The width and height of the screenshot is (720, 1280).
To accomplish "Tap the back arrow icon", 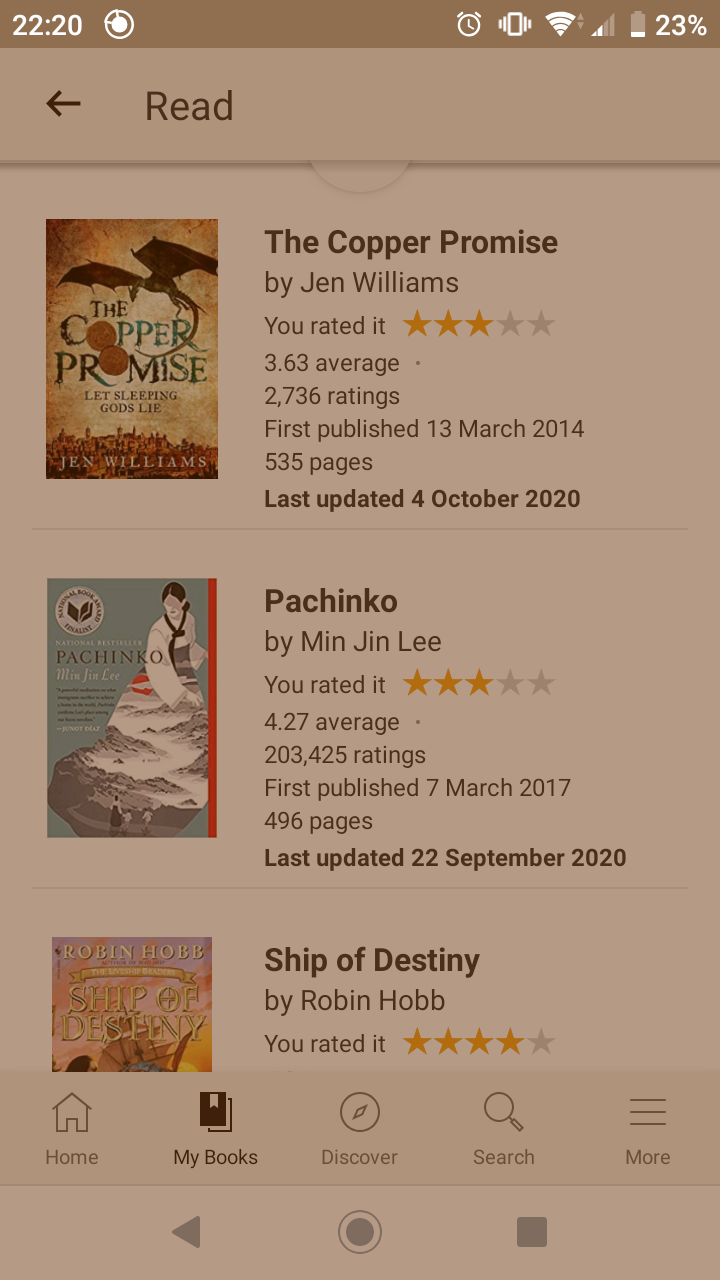I will pyautogui.click(x=63, y=104).
